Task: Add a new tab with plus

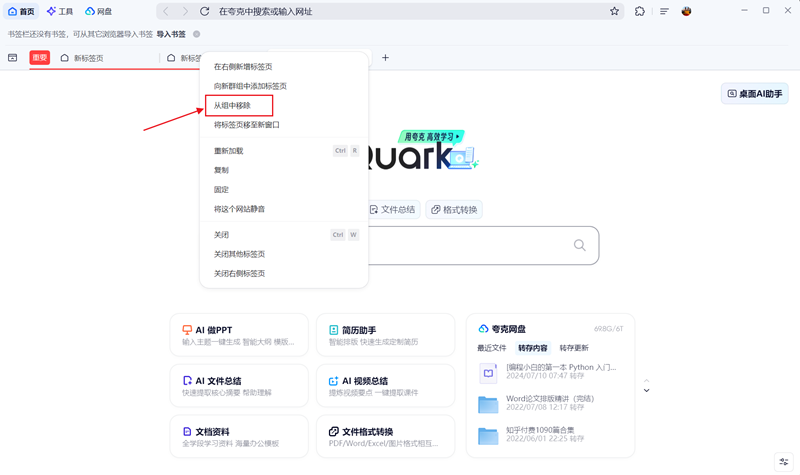Action: (x=385, y=58)
